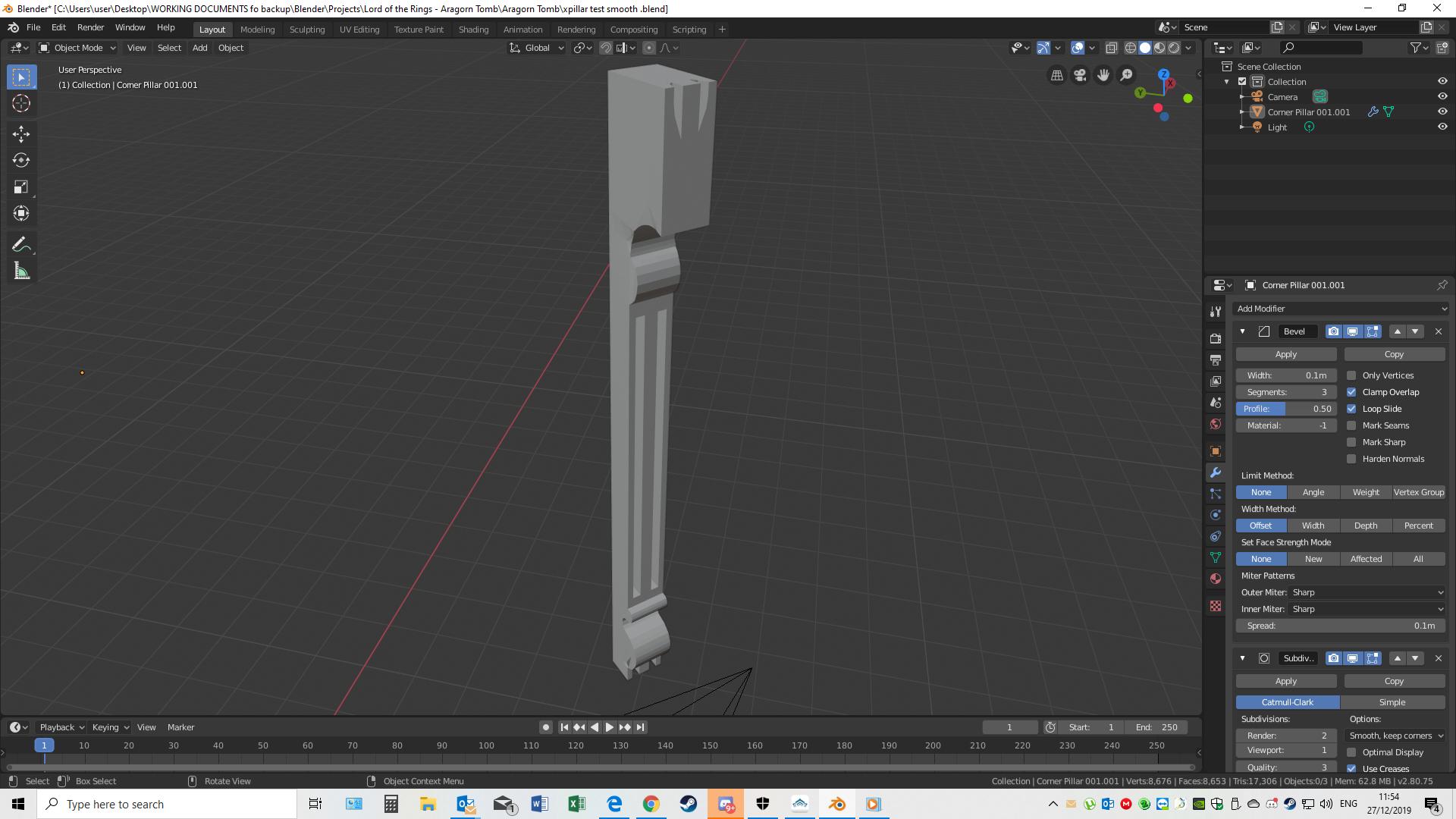Viewport: 1456px width, 819px height.
Task: Copy the Bevel modifier
Action: click(1394, 354)
